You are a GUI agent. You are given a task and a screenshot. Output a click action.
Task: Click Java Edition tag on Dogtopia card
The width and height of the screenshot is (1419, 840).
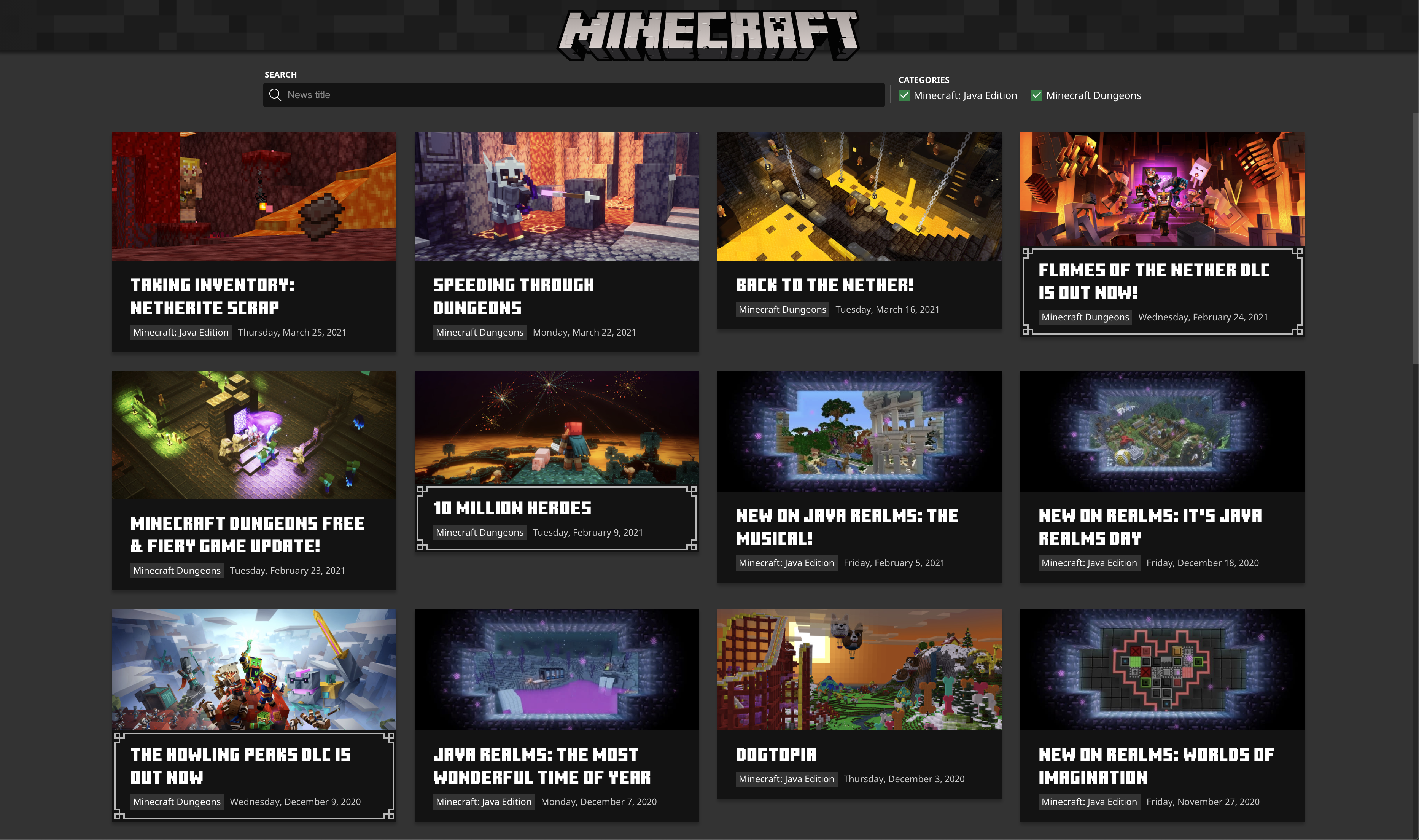[786, 779]
